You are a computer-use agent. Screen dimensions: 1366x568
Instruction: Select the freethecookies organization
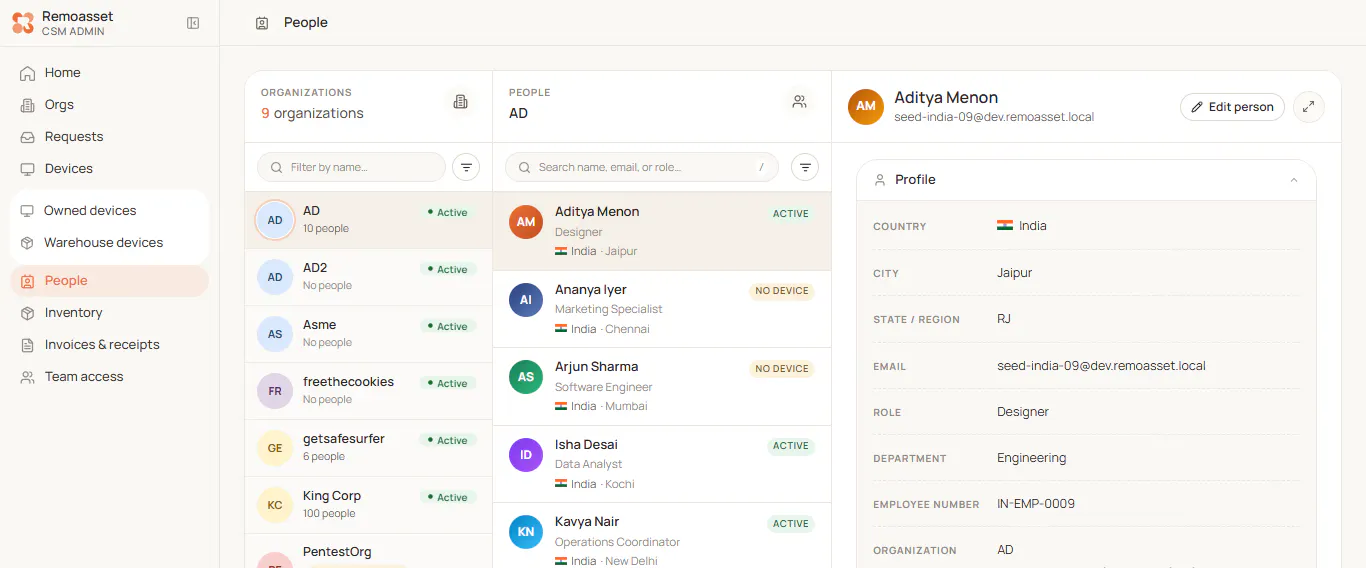368,391
